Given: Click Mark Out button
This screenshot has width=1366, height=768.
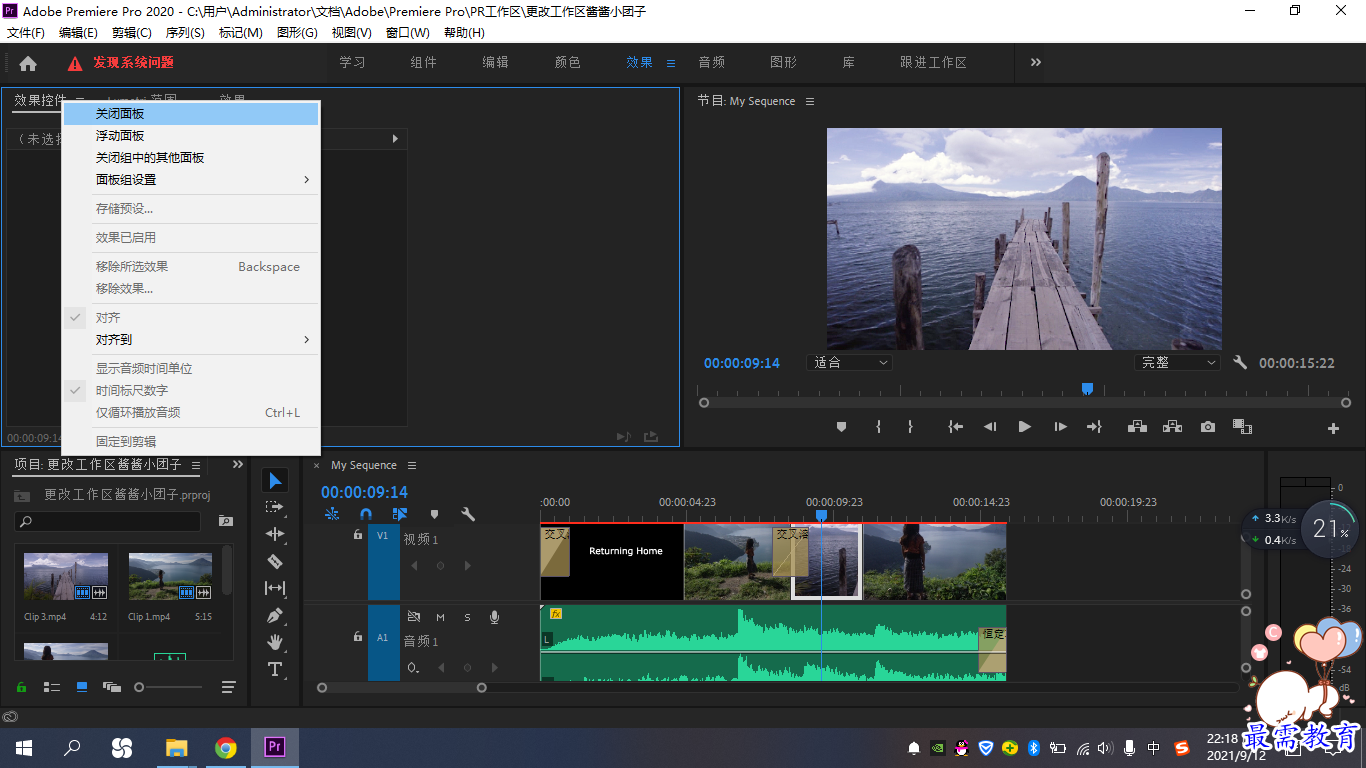Looking at the screenshot, I should click(x=910, y=427).
